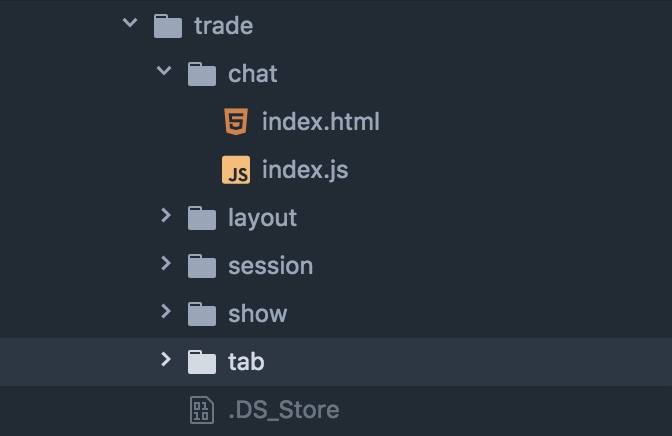Open the index.js file name
The image size is (672, 436).
(305, 170)
